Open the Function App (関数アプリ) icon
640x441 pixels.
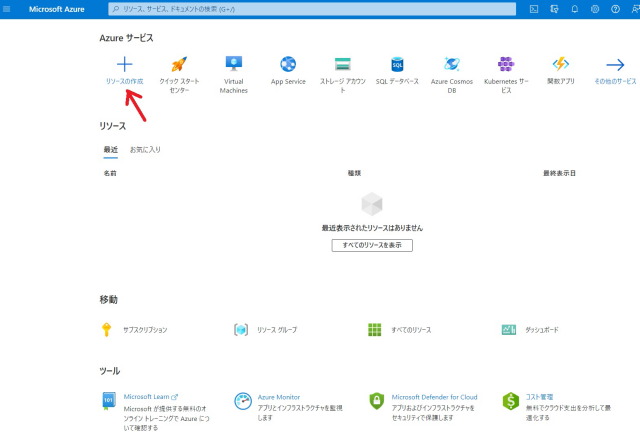tap(560, 64)
